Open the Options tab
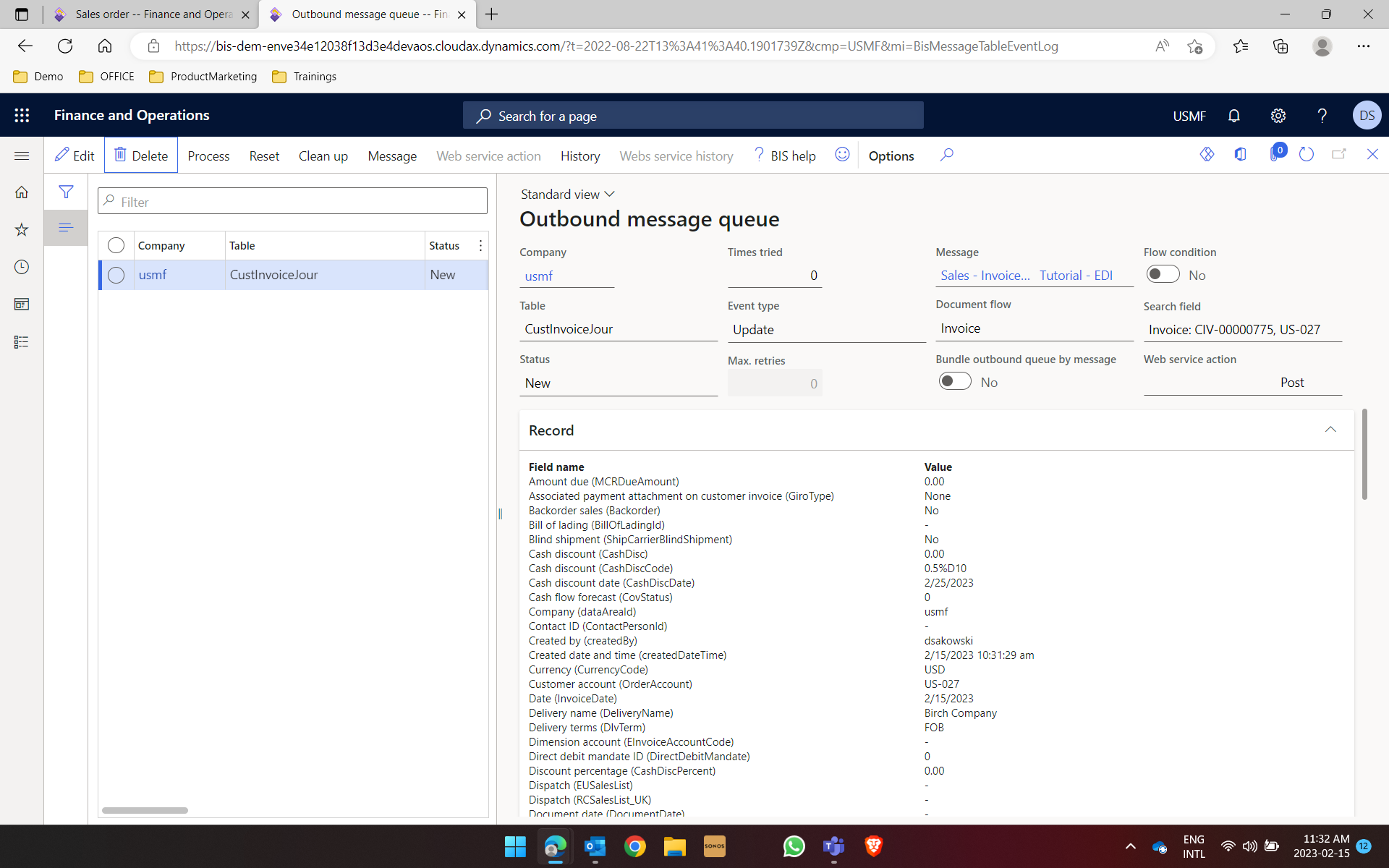This screenshot has width=1389, height=868. tap(891, 156)
